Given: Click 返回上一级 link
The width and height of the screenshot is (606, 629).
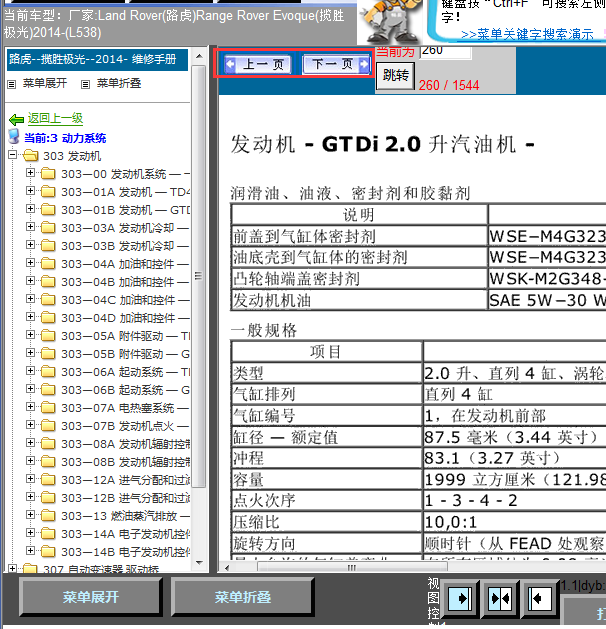Looking at the screenshot, I should coord(55,118).
